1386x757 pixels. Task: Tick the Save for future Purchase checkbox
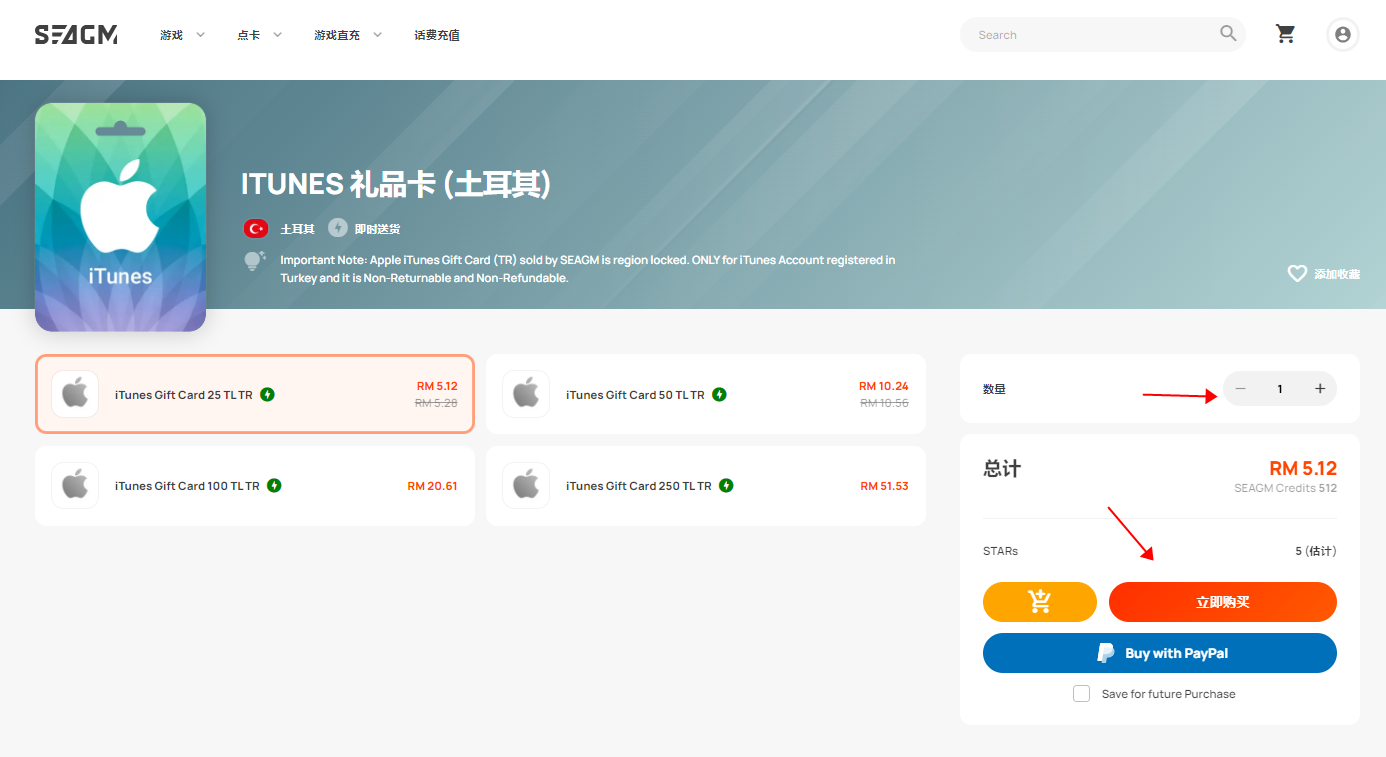[x=1081, y=693]
